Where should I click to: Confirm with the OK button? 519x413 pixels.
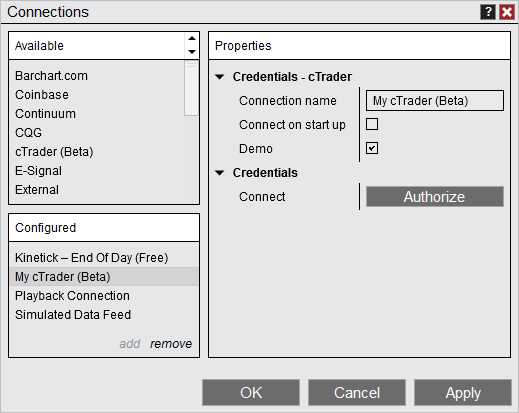click(x=251, y=392)
